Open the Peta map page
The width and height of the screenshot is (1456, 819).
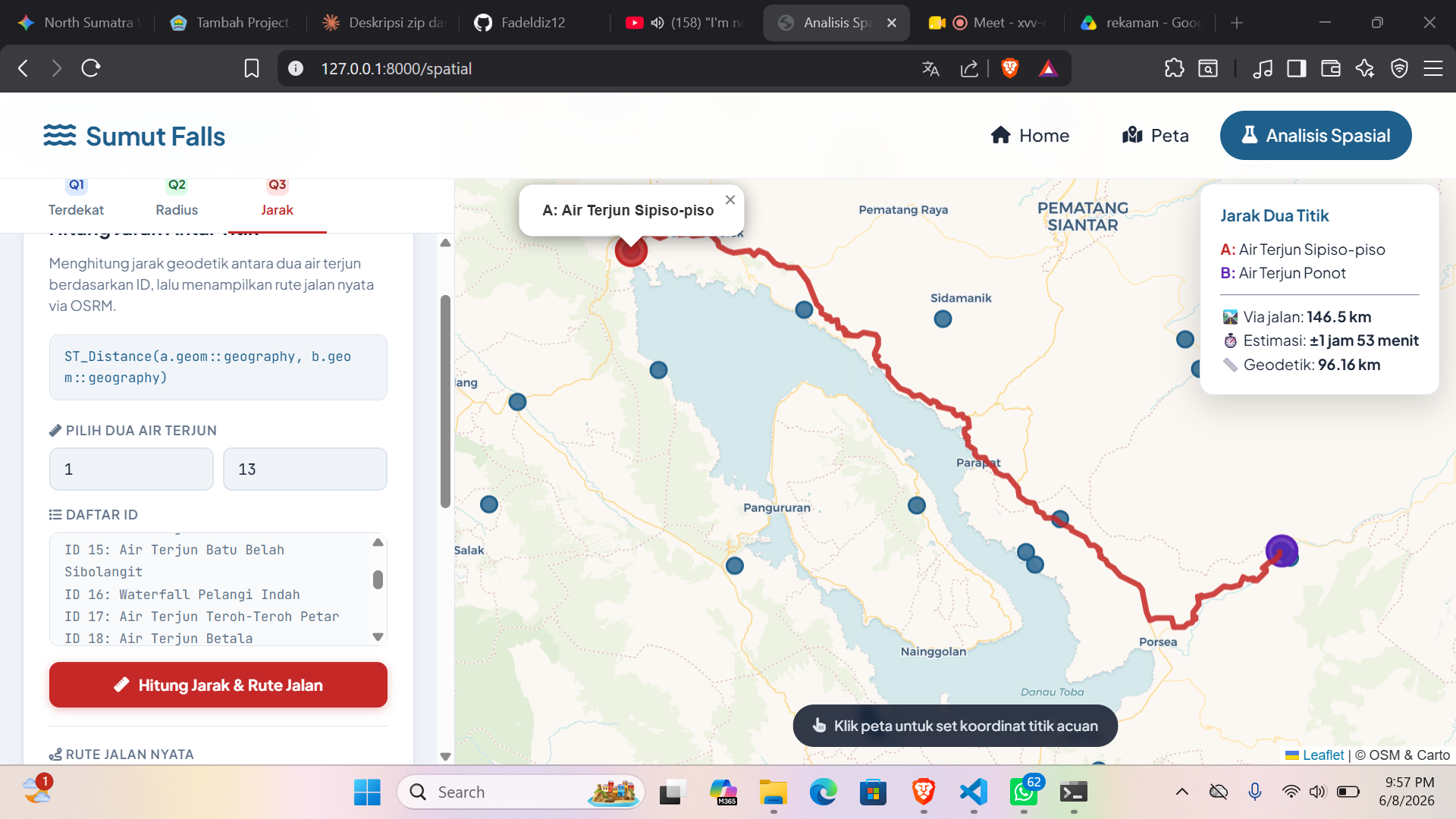click(x=1155, y=136)
